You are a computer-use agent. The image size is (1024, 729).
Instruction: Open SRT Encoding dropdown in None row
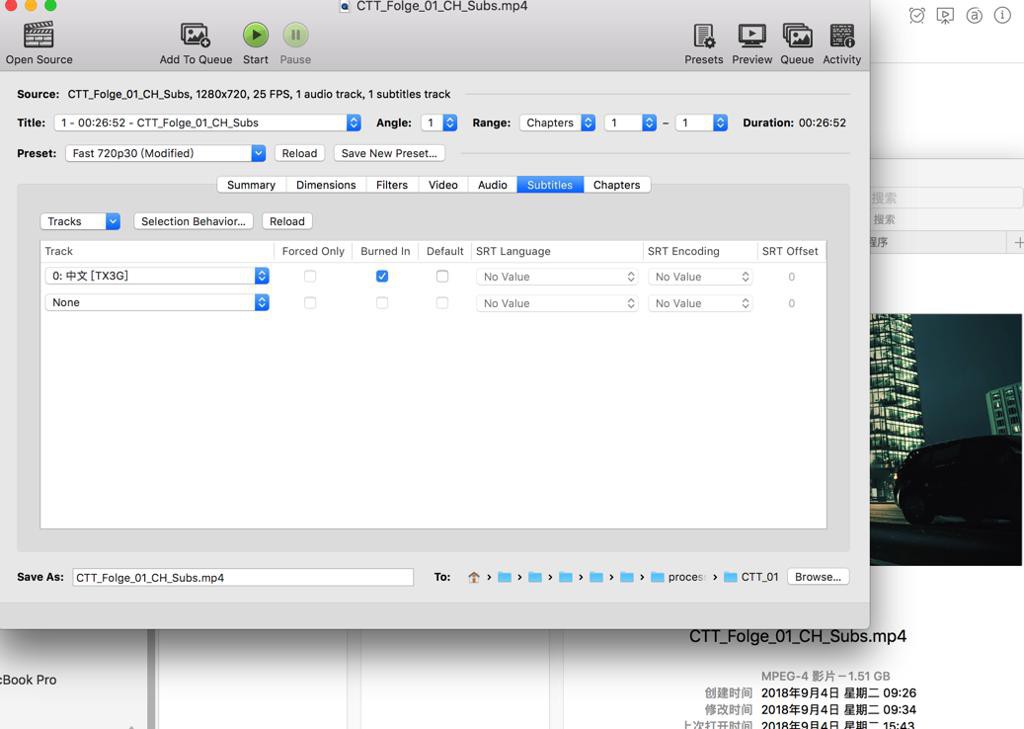[699, 303]
